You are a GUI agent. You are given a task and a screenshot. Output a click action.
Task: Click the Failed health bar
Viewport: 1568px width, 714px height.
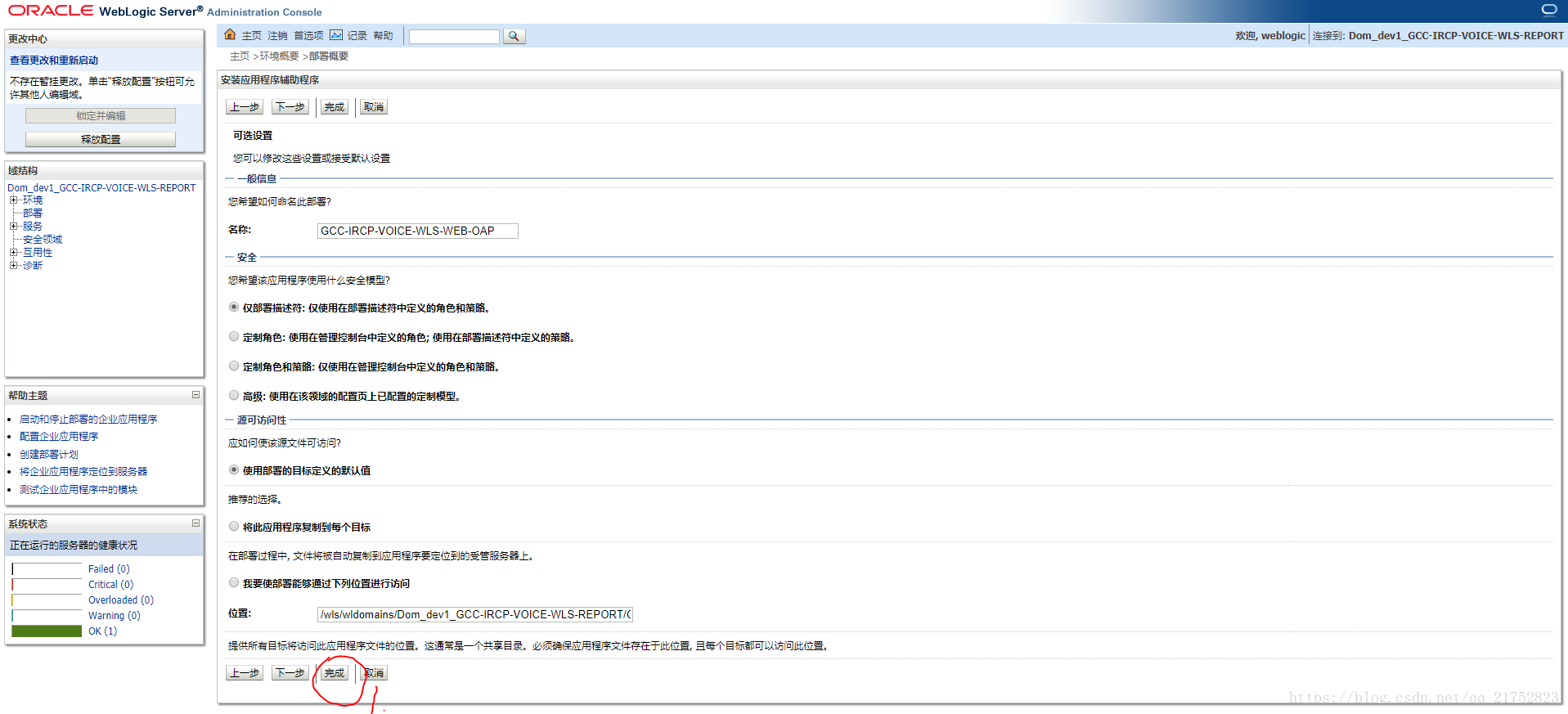(47, 568)
